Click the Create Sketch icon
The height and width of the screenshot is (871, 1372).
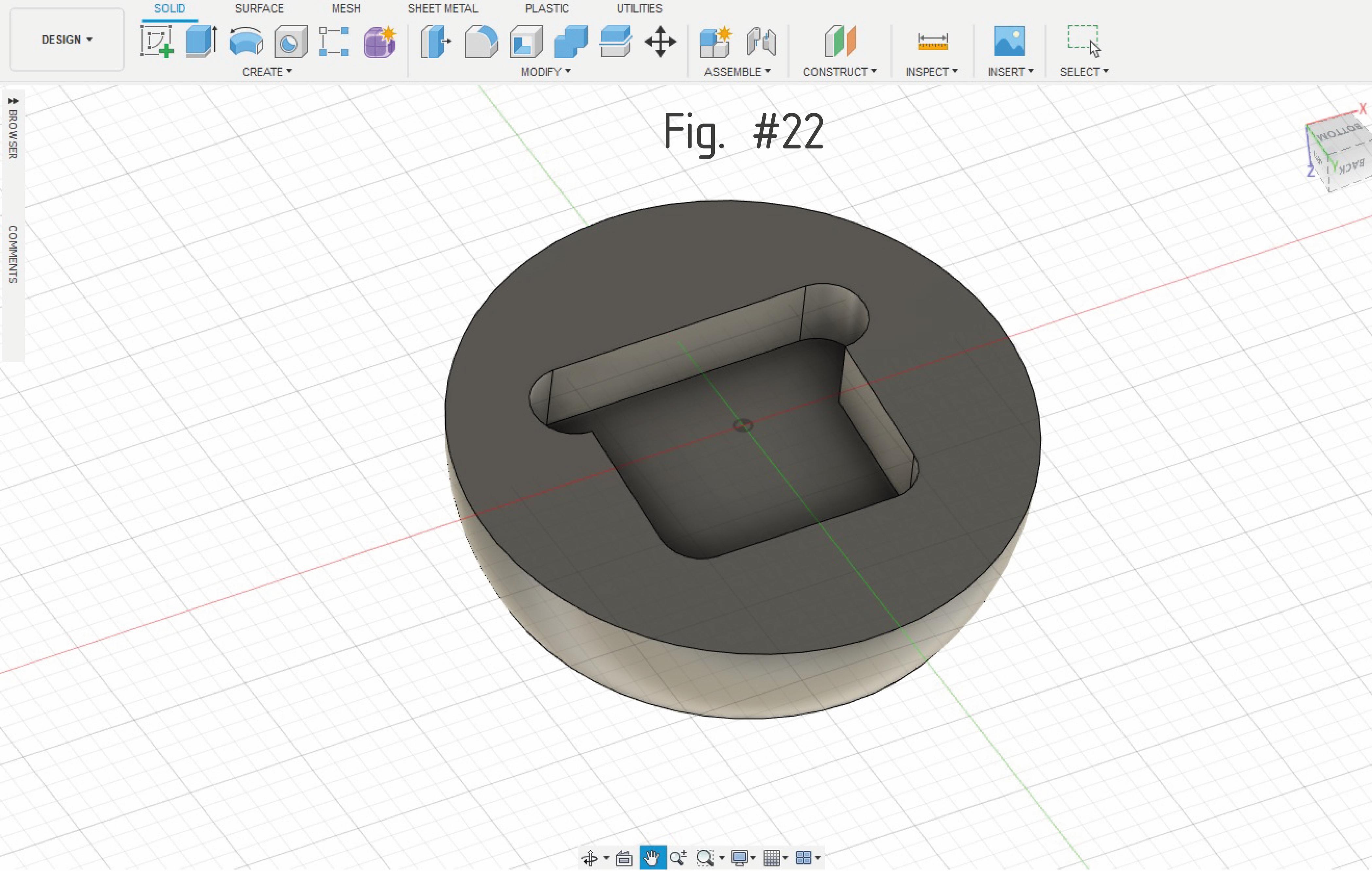tap(156, 42)
